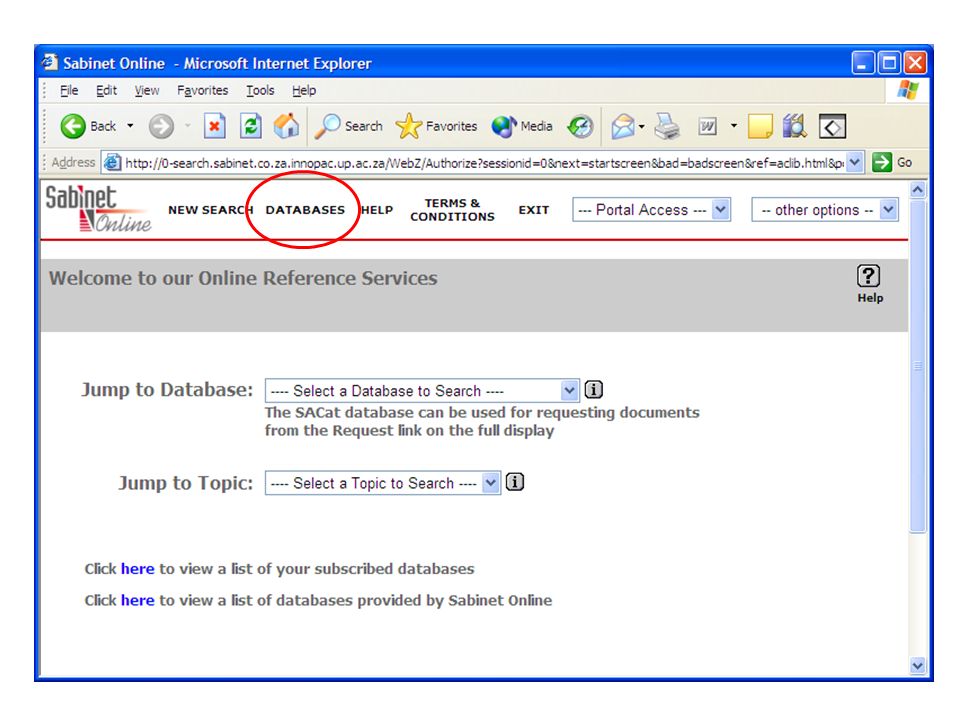Stop page loading with red X icon
The width and height of the screenshot is (960, 720).
[x=214, y=127]
